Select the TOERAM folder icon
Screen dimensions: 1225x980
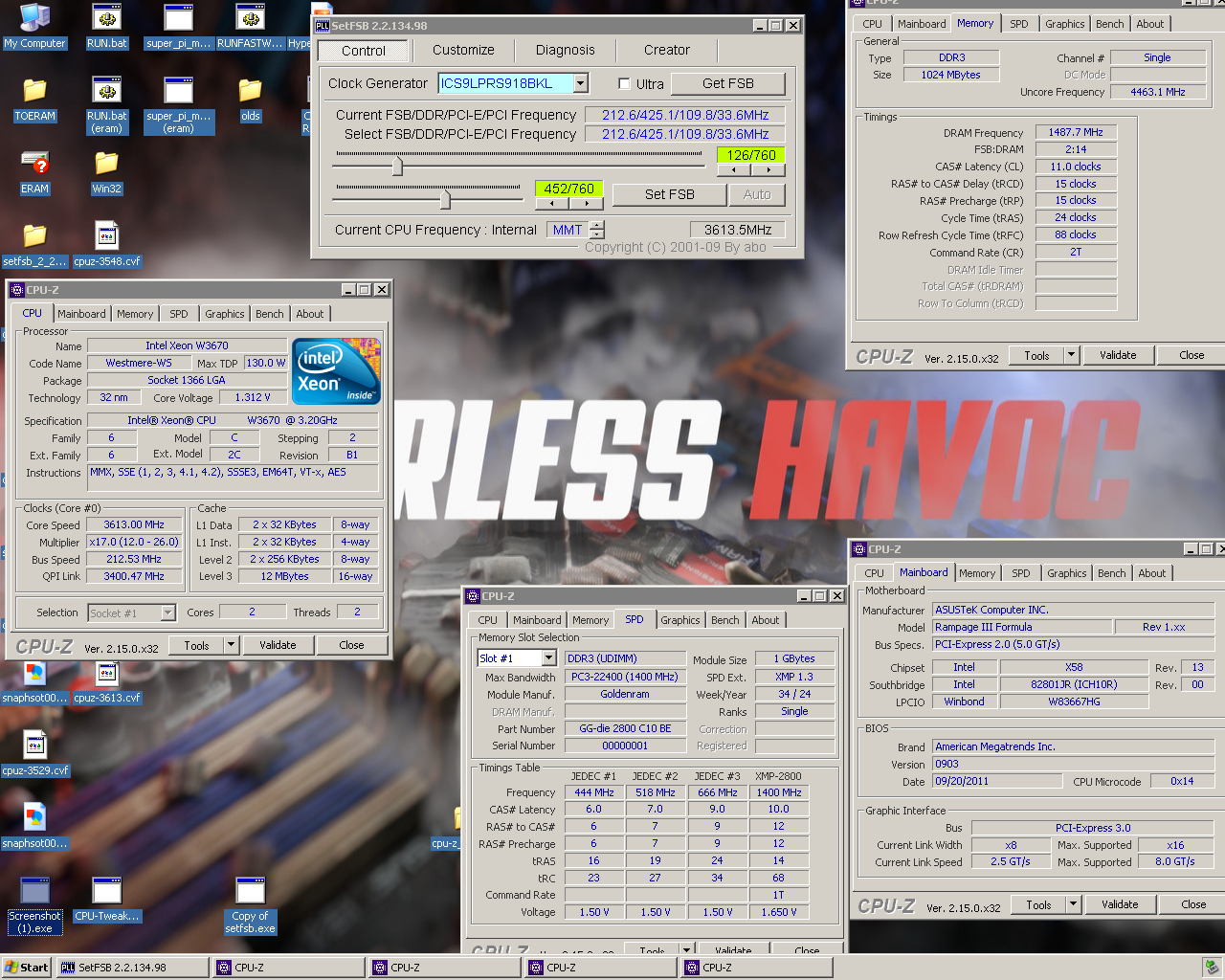[34, 99]
